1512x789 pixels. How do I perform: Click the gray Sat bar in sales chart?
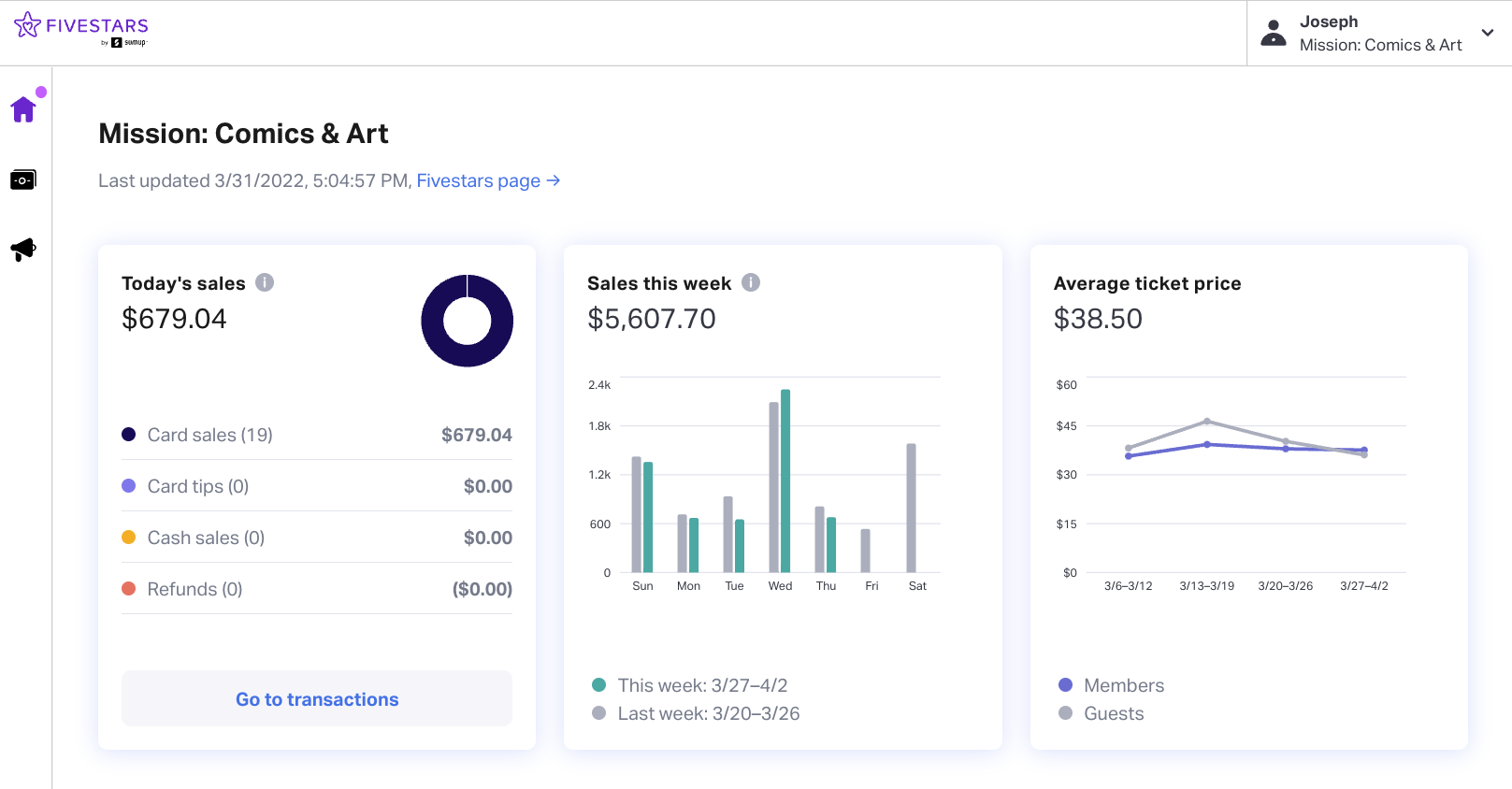(x=911, y=508)
